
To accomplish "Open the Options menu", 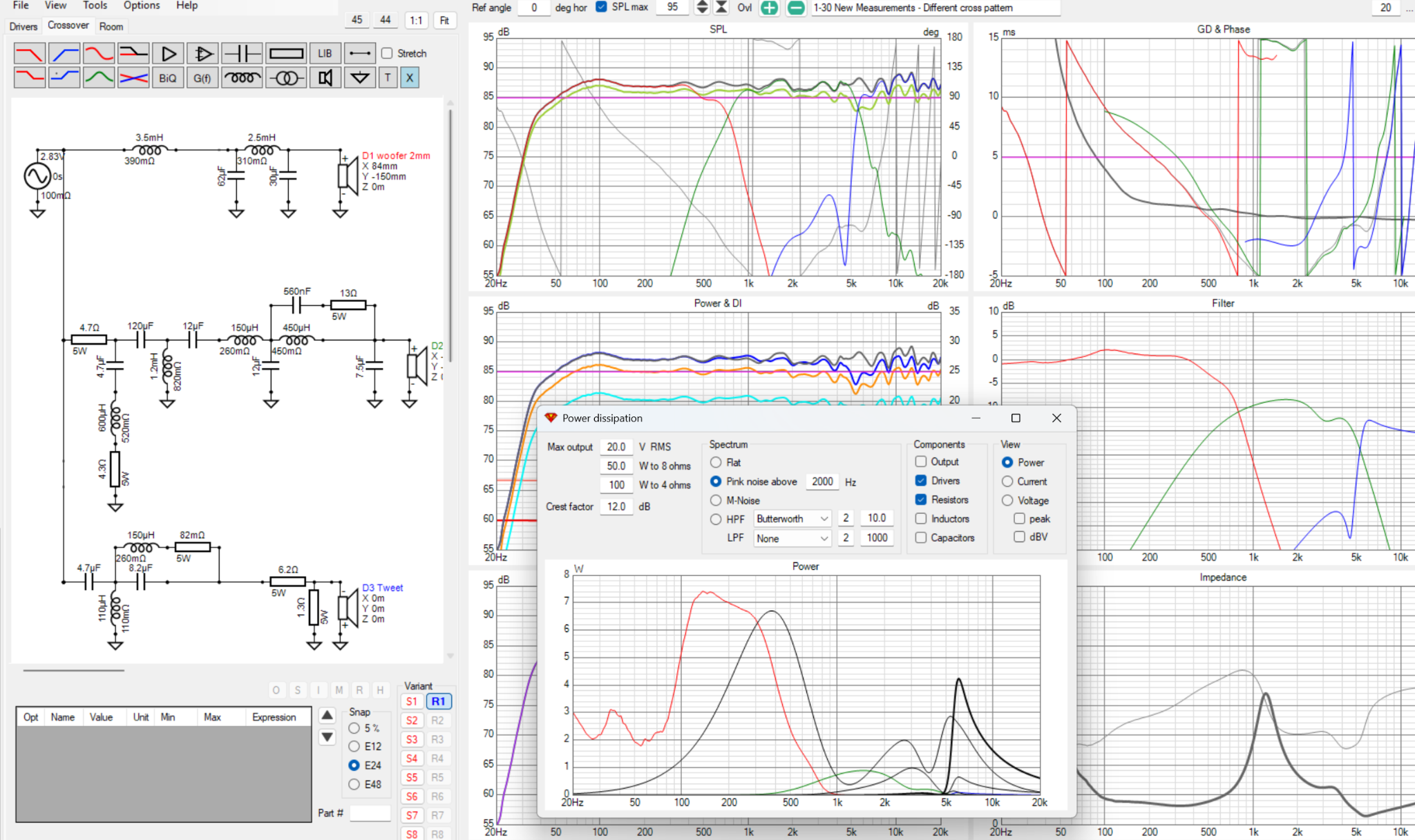I will tap(142, 6).
